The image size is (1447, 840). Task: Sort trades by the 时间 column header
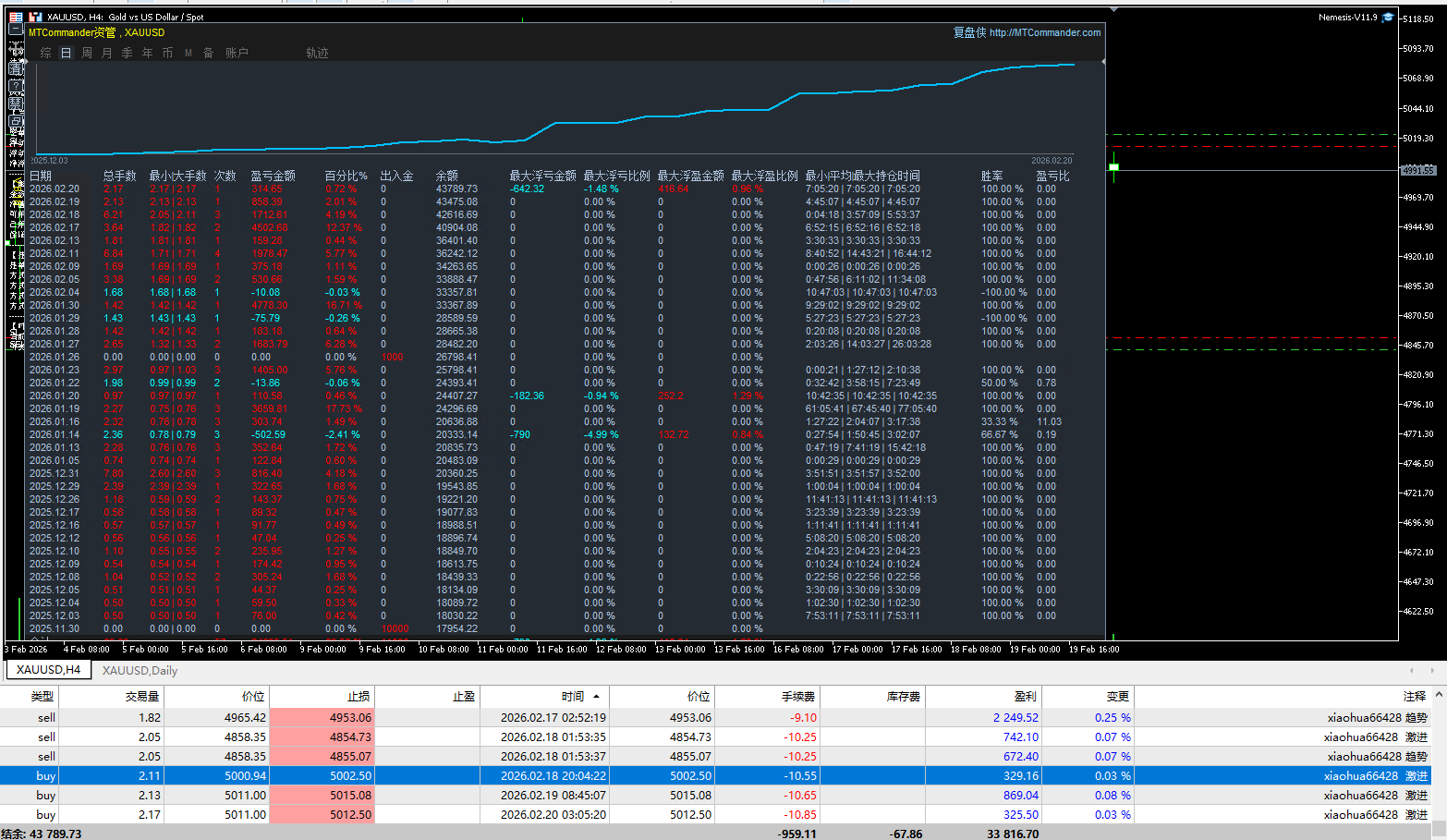[x=573, y=697]
